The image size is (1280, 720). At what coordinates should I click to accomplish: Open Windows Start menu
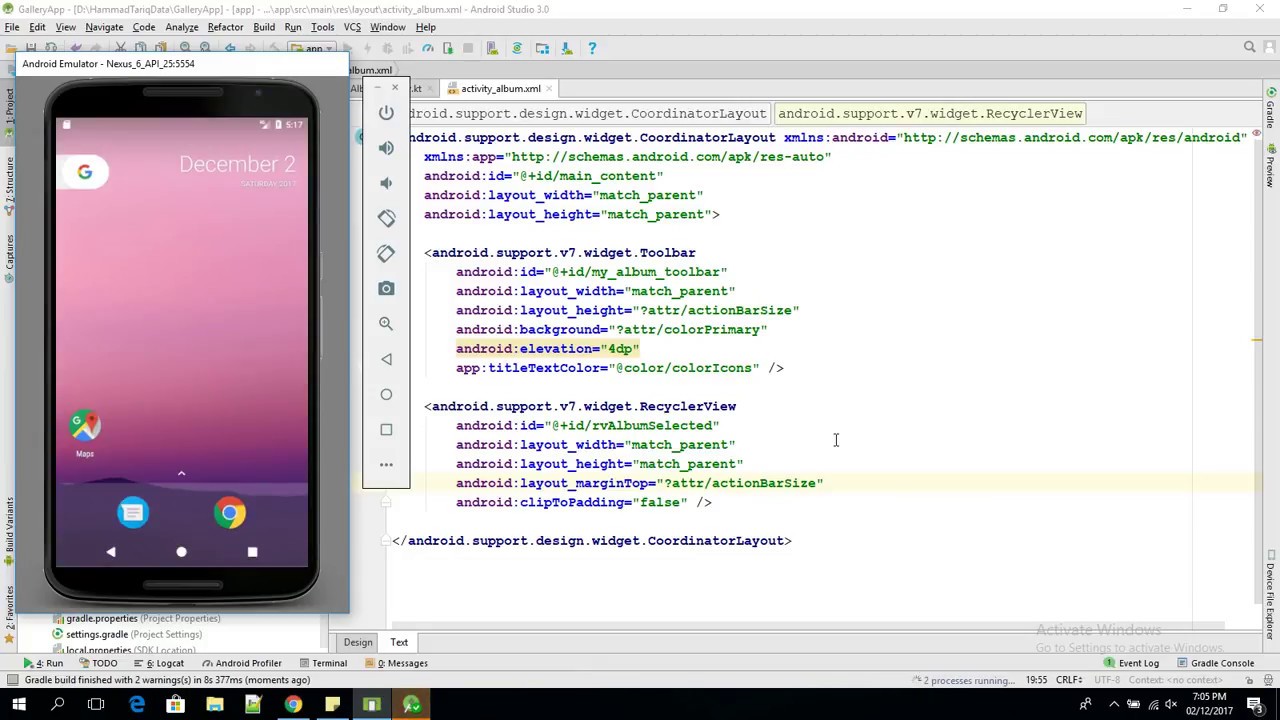(18, 705)
